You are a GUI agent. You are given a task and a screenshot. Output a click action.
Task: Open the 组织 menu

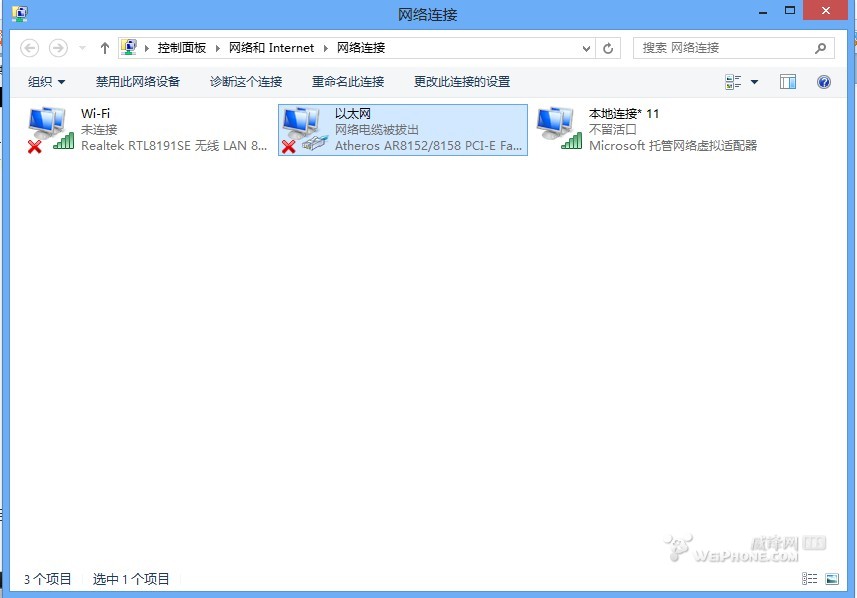click(x=46, y=82)
